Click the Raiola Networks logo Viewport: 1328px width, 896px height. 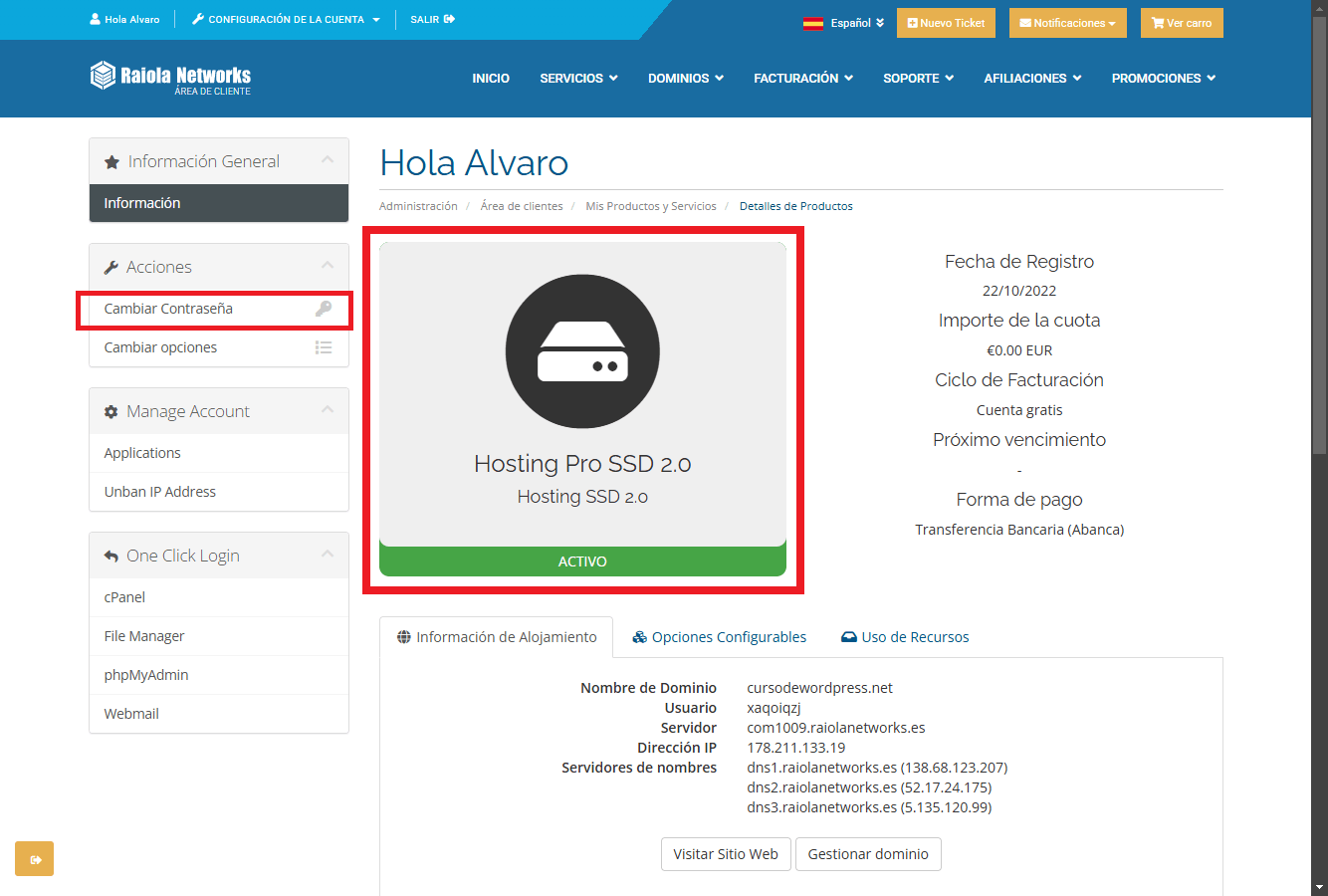click(x=170, y=77)
